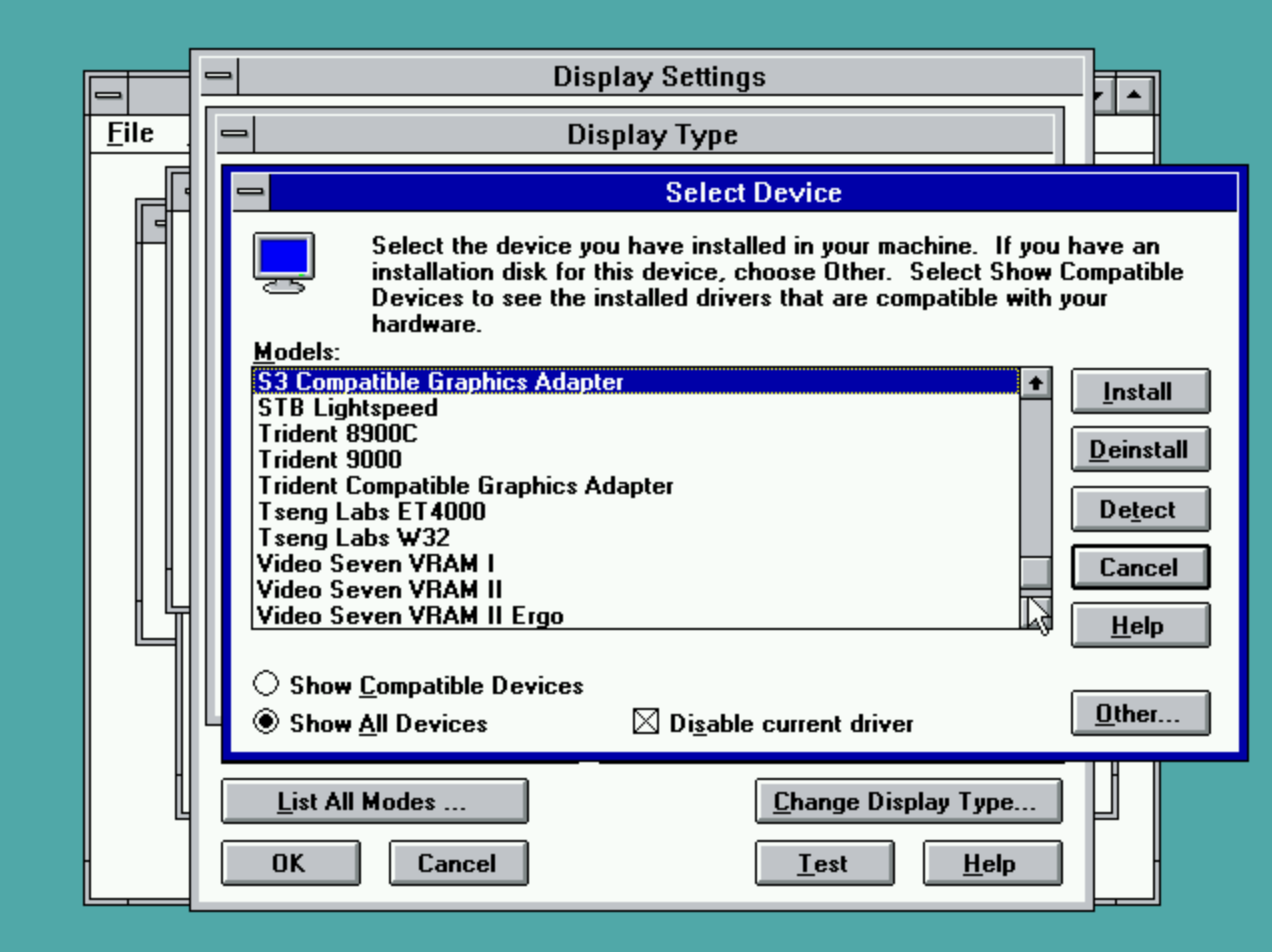
Task: Select the Show All Devices radio button
Action: [267, 723]
